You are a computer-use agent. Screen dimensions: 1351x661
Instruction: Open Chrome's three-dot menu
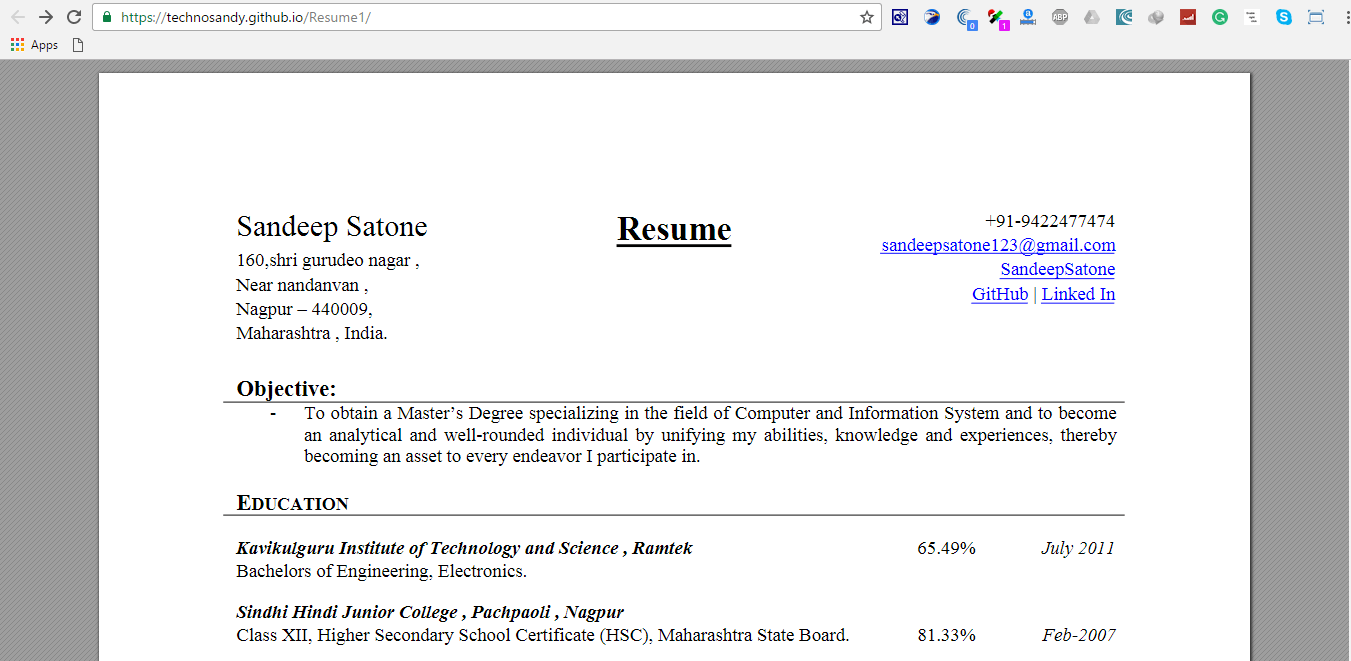pos(1345,17)
